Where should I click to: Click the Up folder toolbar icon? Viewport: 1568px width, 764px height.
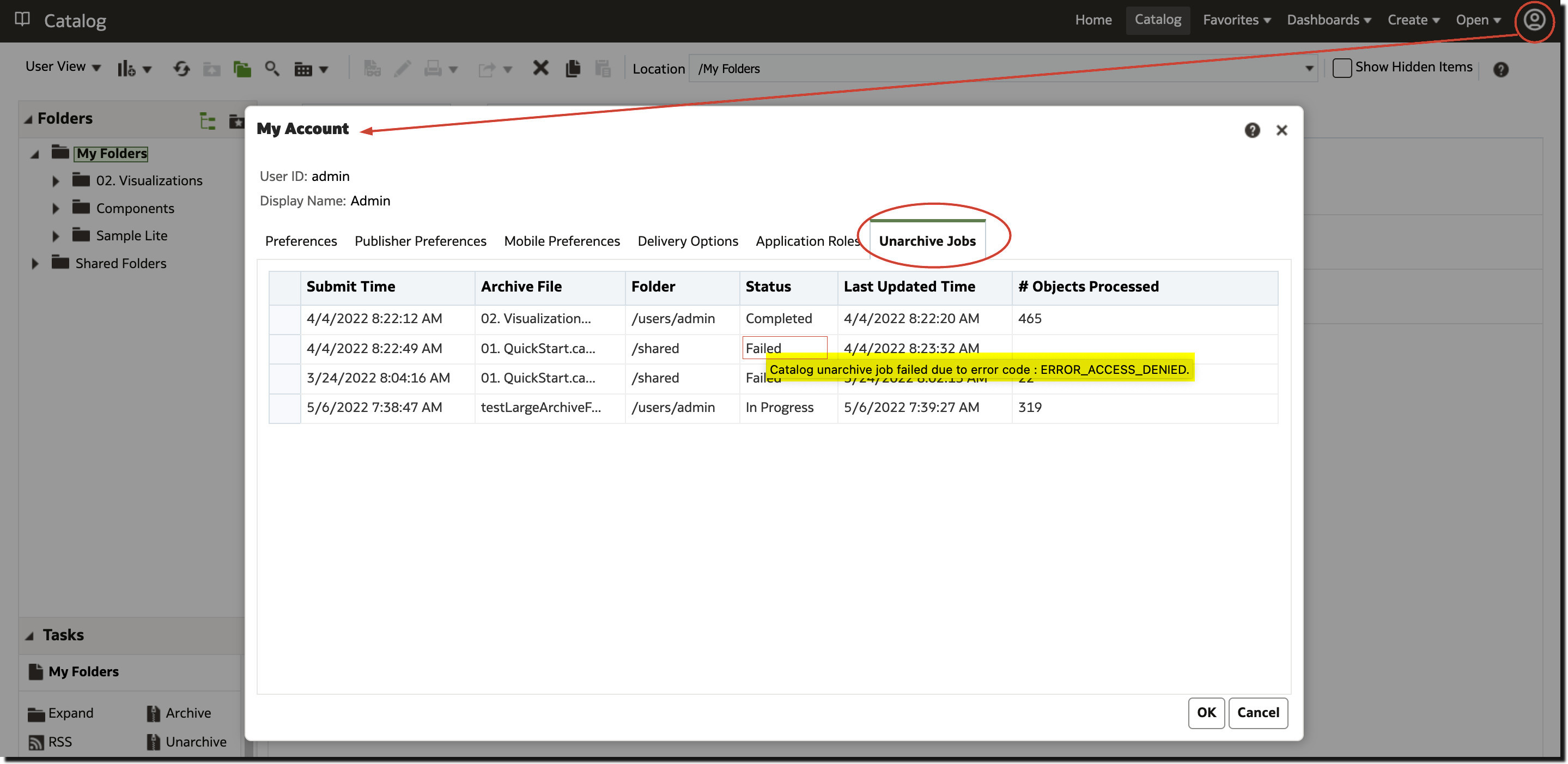tap(212, 69)
